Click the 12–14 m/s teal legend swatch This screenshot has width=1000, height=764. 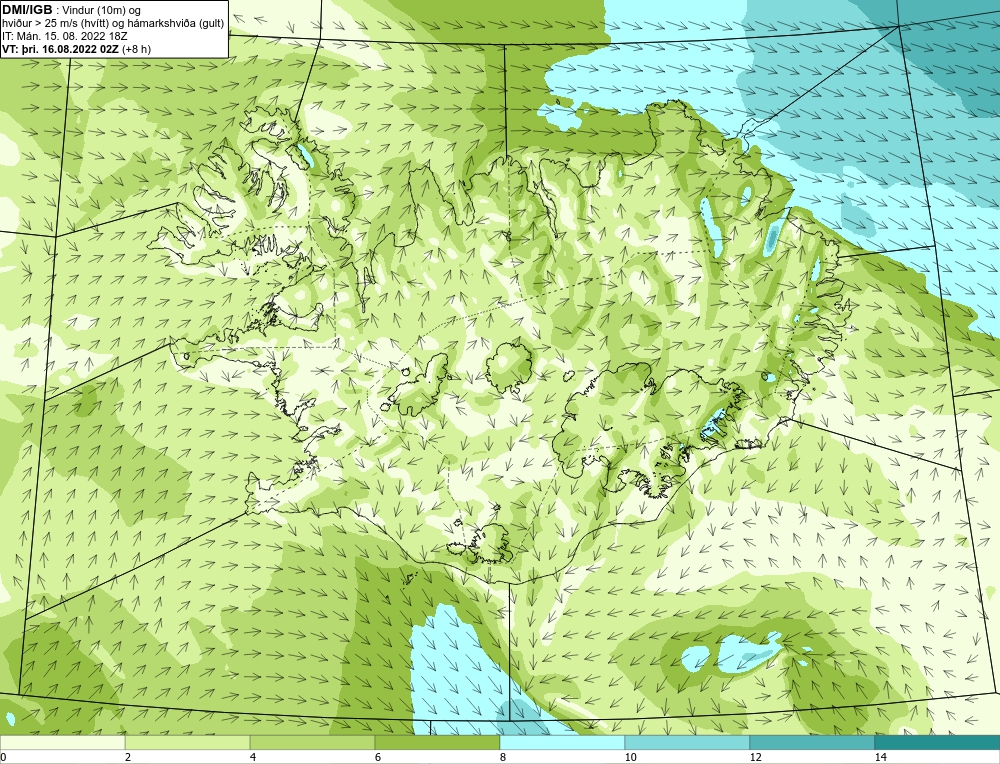pos(812,742)
